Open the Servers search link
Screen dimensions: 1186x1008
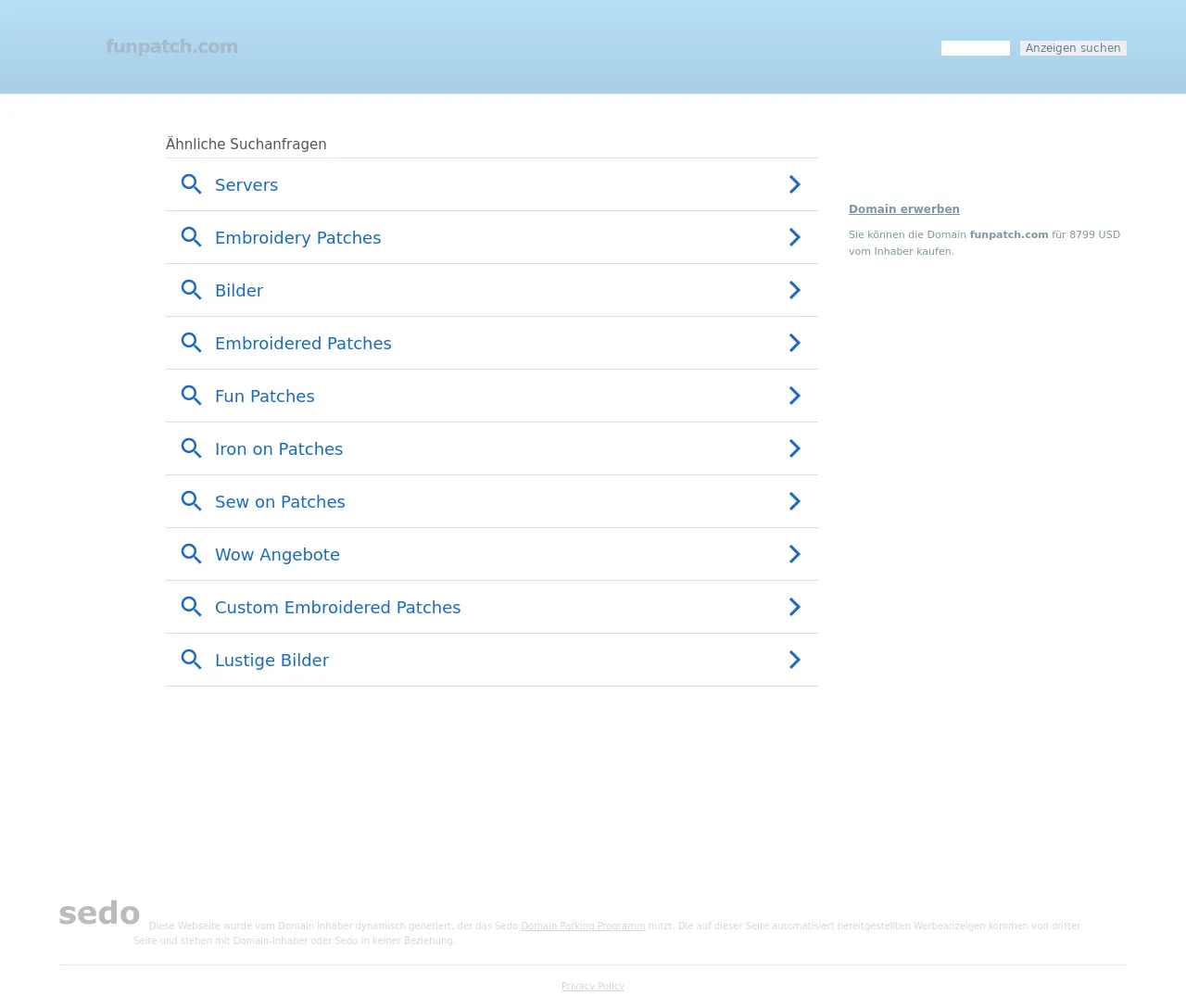pos(246,184)
